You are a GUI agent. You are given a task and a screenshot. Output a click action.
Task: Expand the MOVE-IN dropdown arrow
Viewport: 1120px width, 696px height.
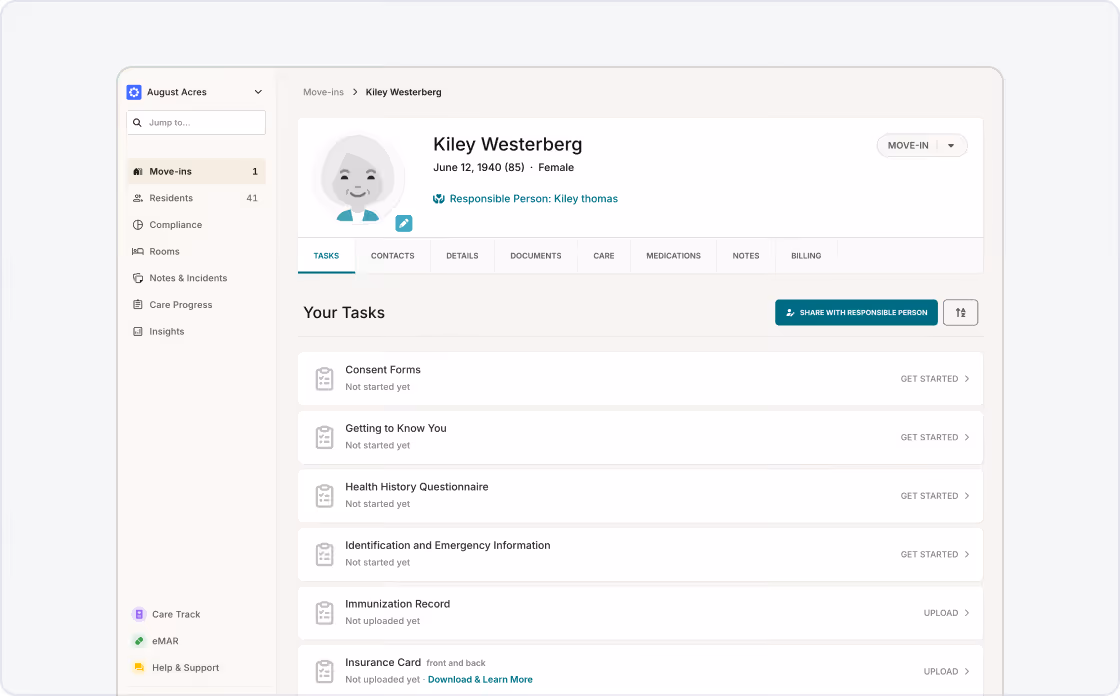pyautogui.click(x=951, y=146)
